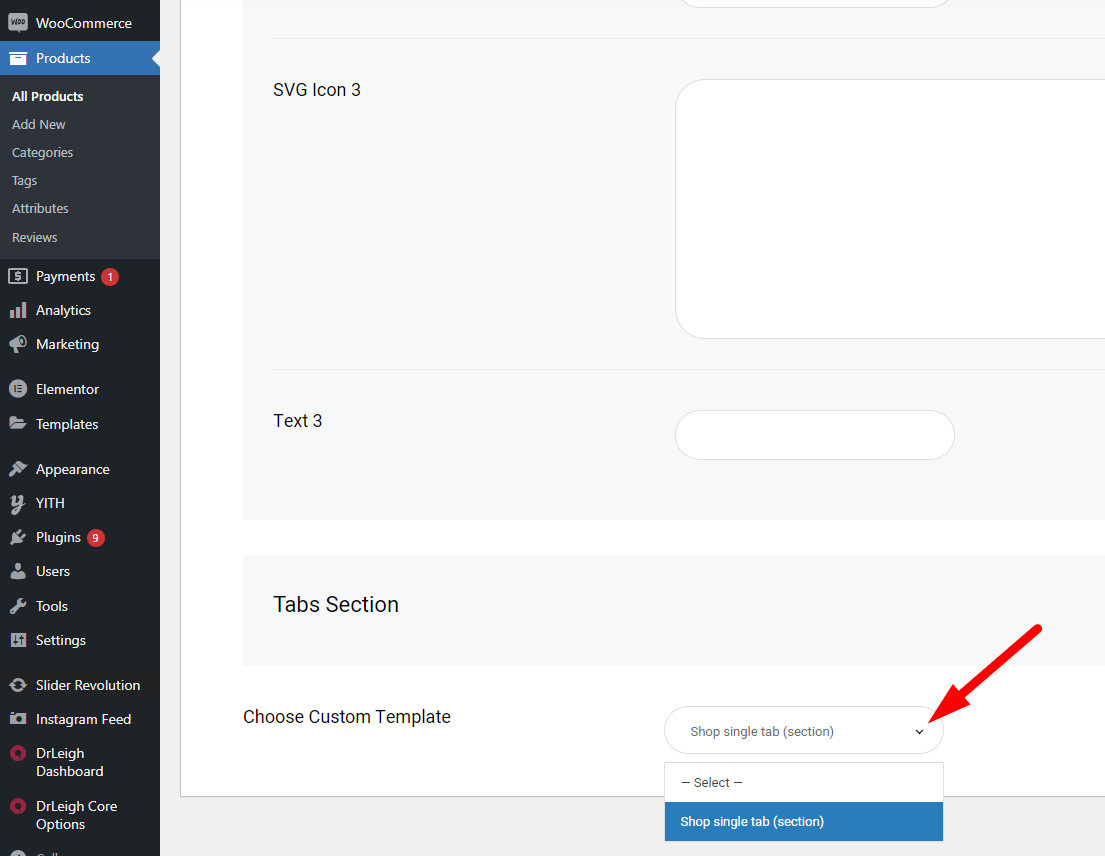The width and height of the screenshot is (1105, 856).
Task: Click the SVG Icon 3 textarea
Action: tap(889, 209)
